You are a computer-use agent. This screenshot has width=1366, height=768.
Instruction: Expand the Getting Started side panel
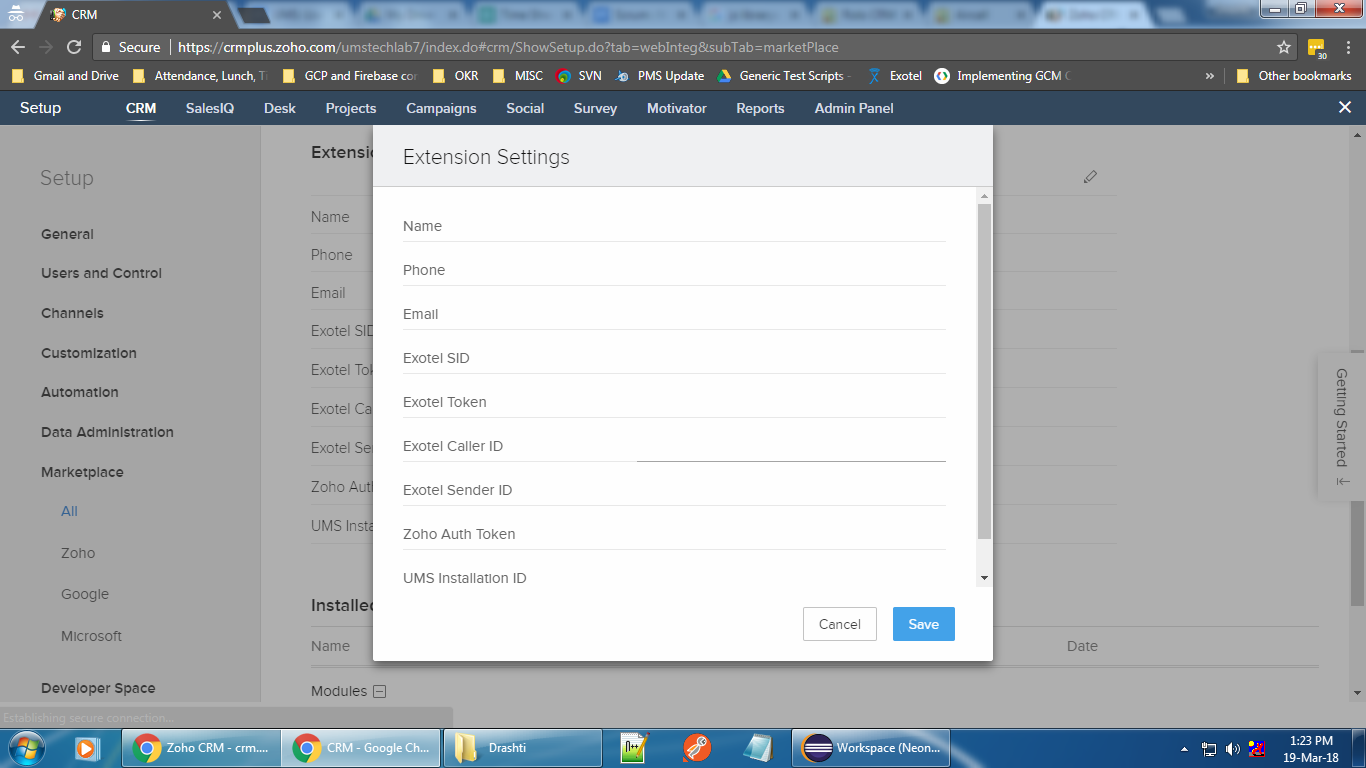coord(1342,427)
